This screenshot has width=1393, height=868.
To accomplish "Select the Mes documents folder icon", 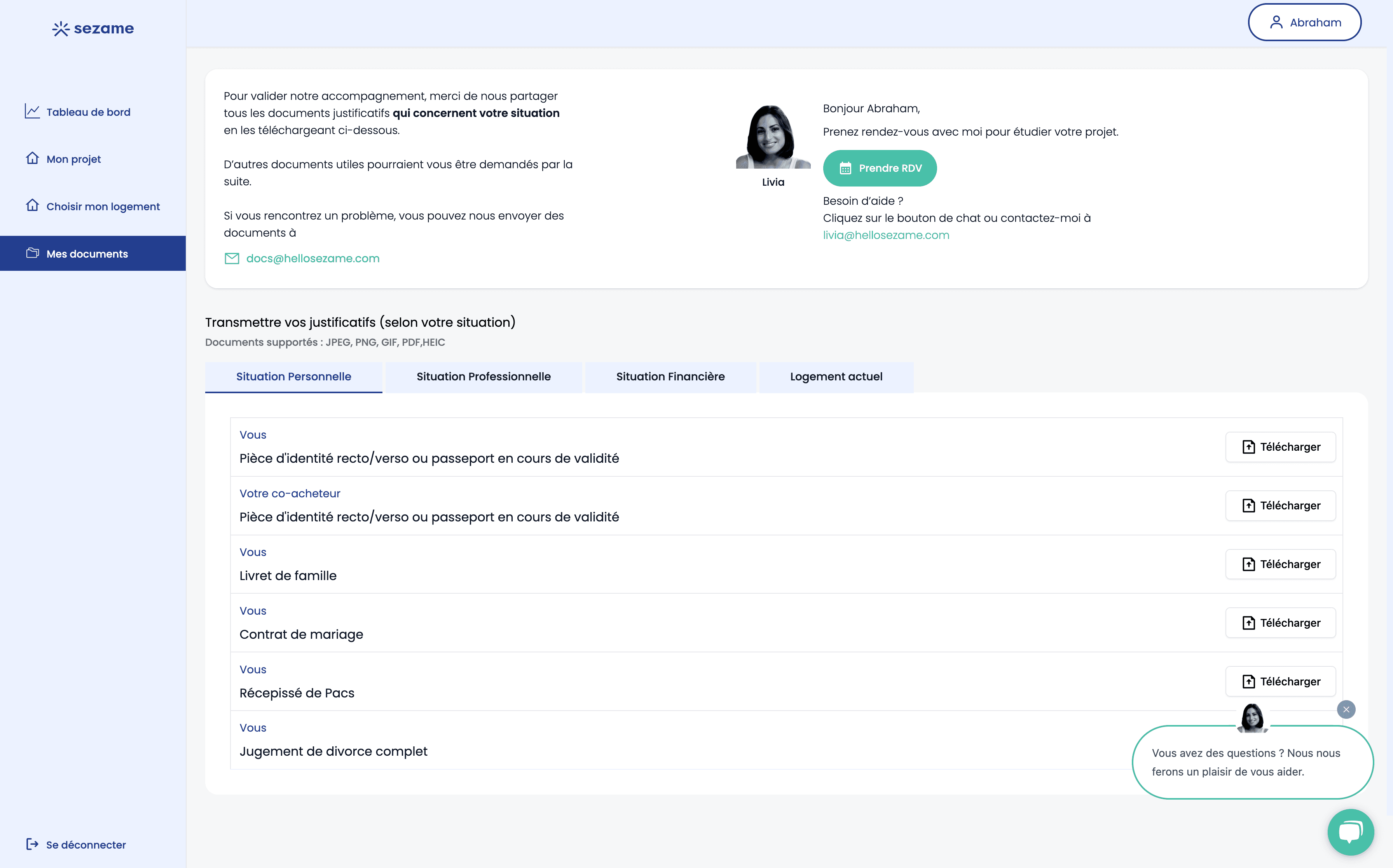I will (33, 253).
